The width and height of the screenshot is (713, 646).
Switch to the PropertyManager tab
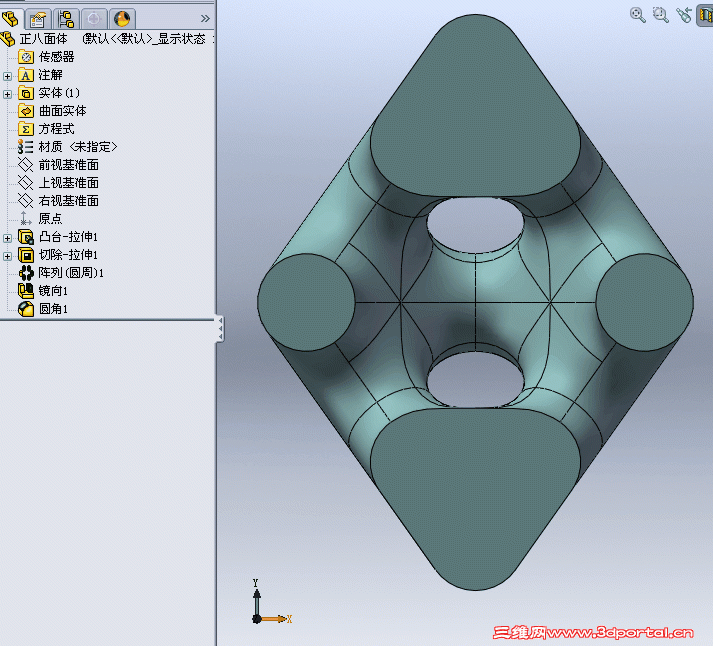(38, 19)
